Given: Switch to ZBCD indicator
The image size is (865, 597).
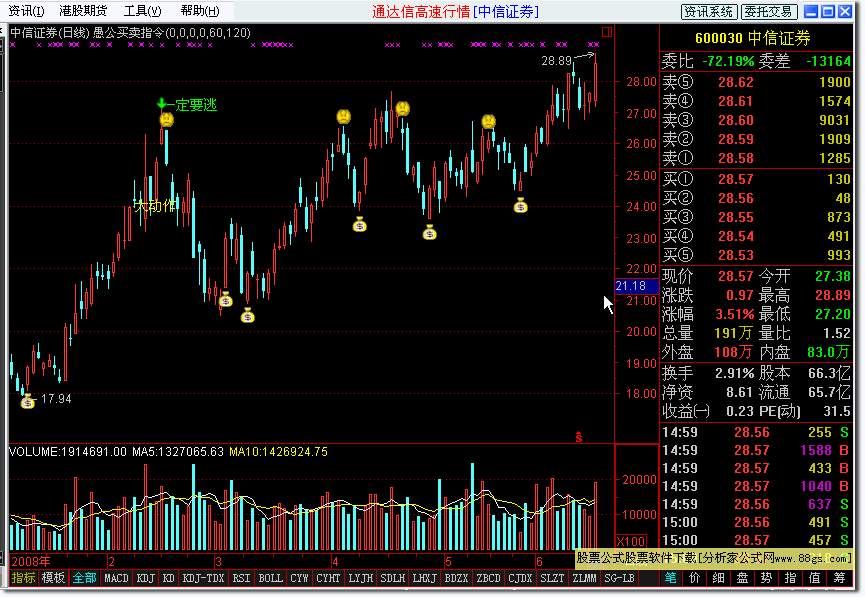Looking at the screenshot, I should pos(488,578).
